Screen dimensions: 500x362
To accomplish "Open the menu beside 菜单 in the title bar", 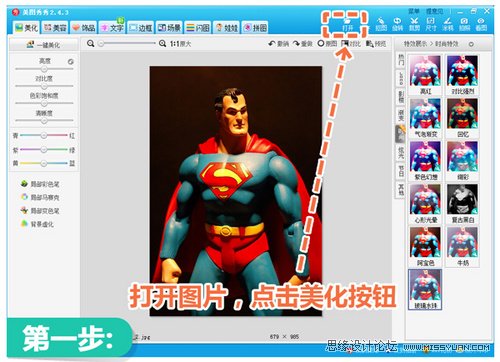I will coord(434,11).
